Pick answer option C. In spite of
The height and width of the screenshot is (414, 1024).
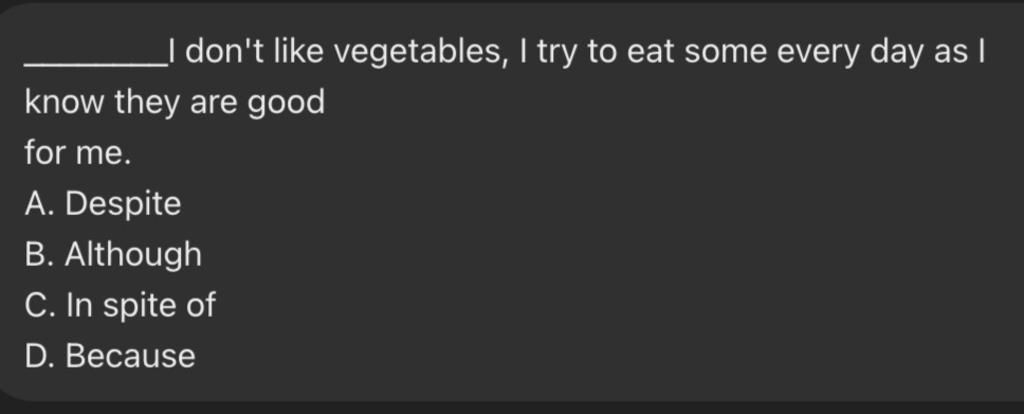click(120, 305)
